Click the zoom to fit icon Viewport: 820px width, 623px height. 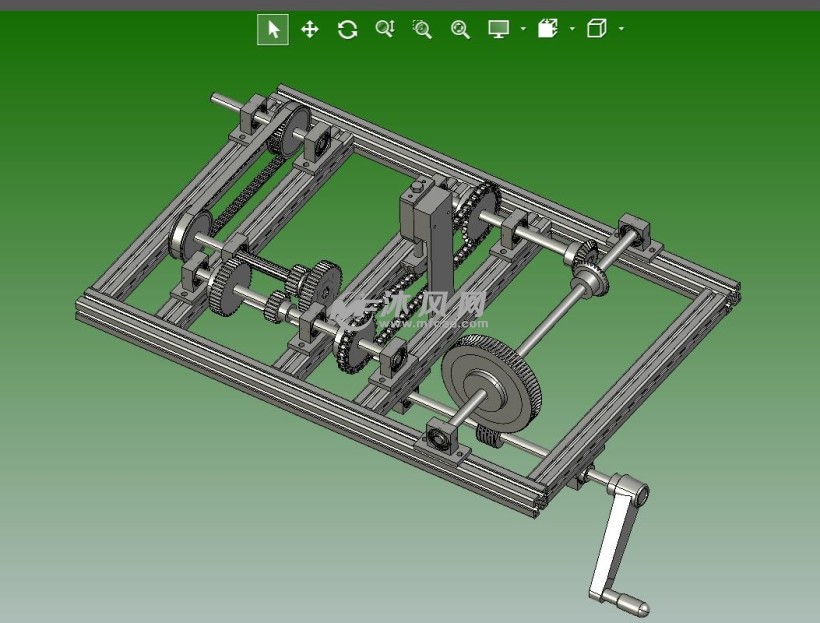coord(460,29)
